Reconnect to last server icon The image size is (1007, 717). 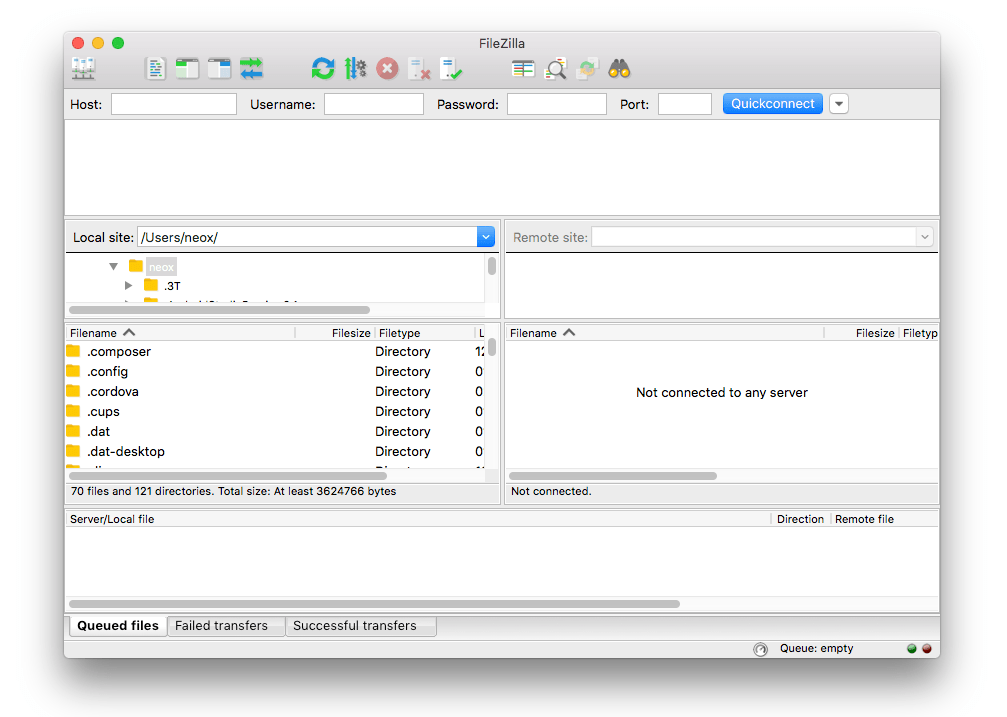451,68
